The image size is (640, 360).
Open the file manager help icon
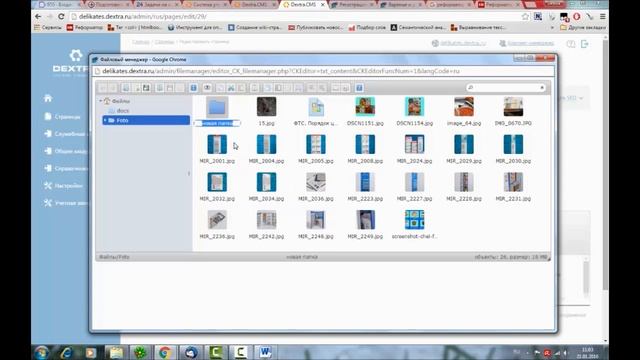pyautogui.click(x=359, y=88)
